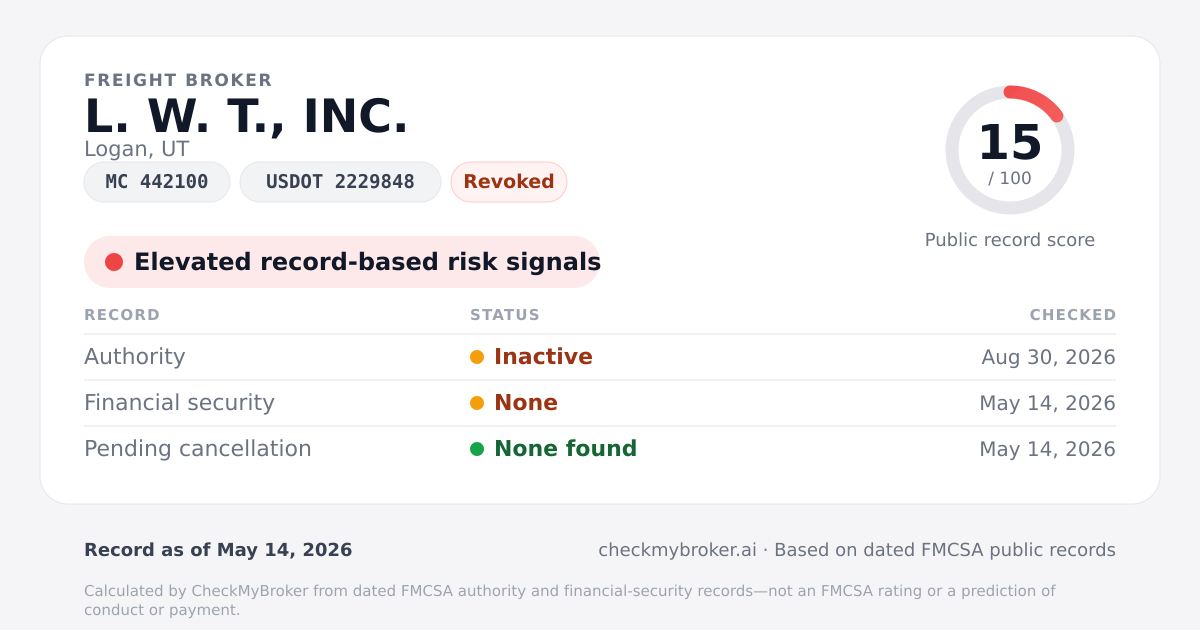The image size is (1200, 630).
Task: Open the checkmybroker.ai link
Action: pos(677,550)
